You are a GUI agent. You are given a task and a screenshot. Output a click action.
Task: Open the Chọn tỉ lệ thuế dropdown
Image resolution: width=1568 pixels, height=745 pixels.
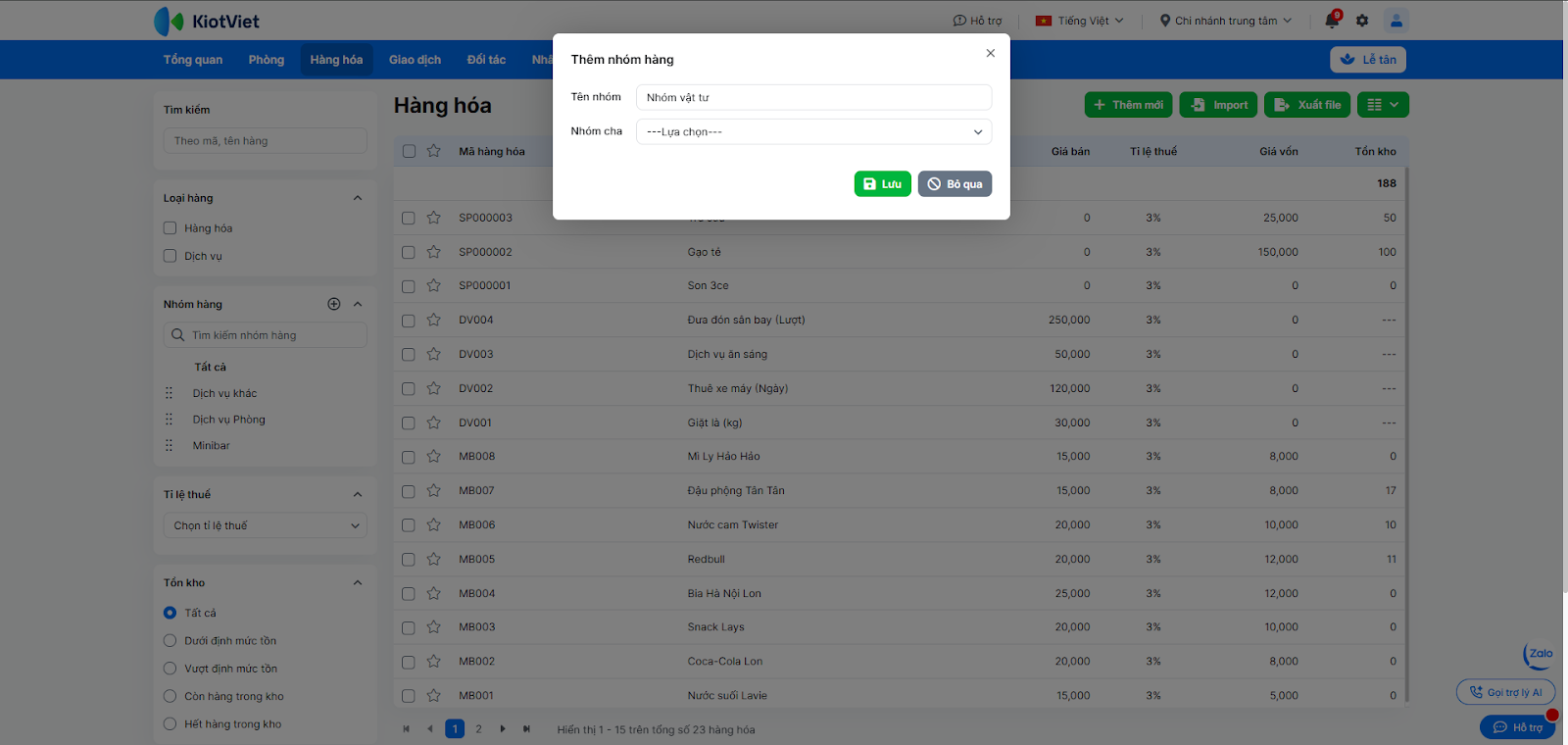pos(266,525)
